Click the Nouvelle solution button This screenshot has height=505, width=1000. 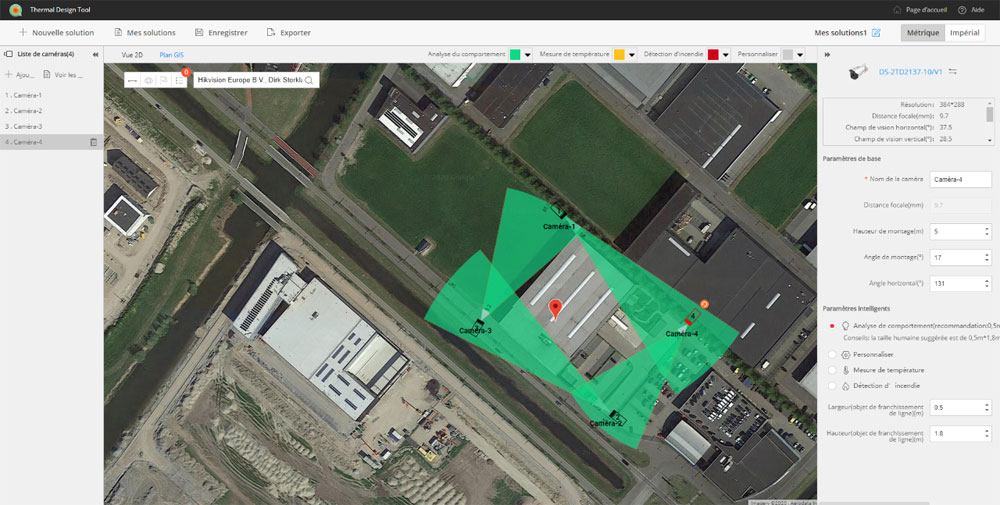tap(56, 33)
